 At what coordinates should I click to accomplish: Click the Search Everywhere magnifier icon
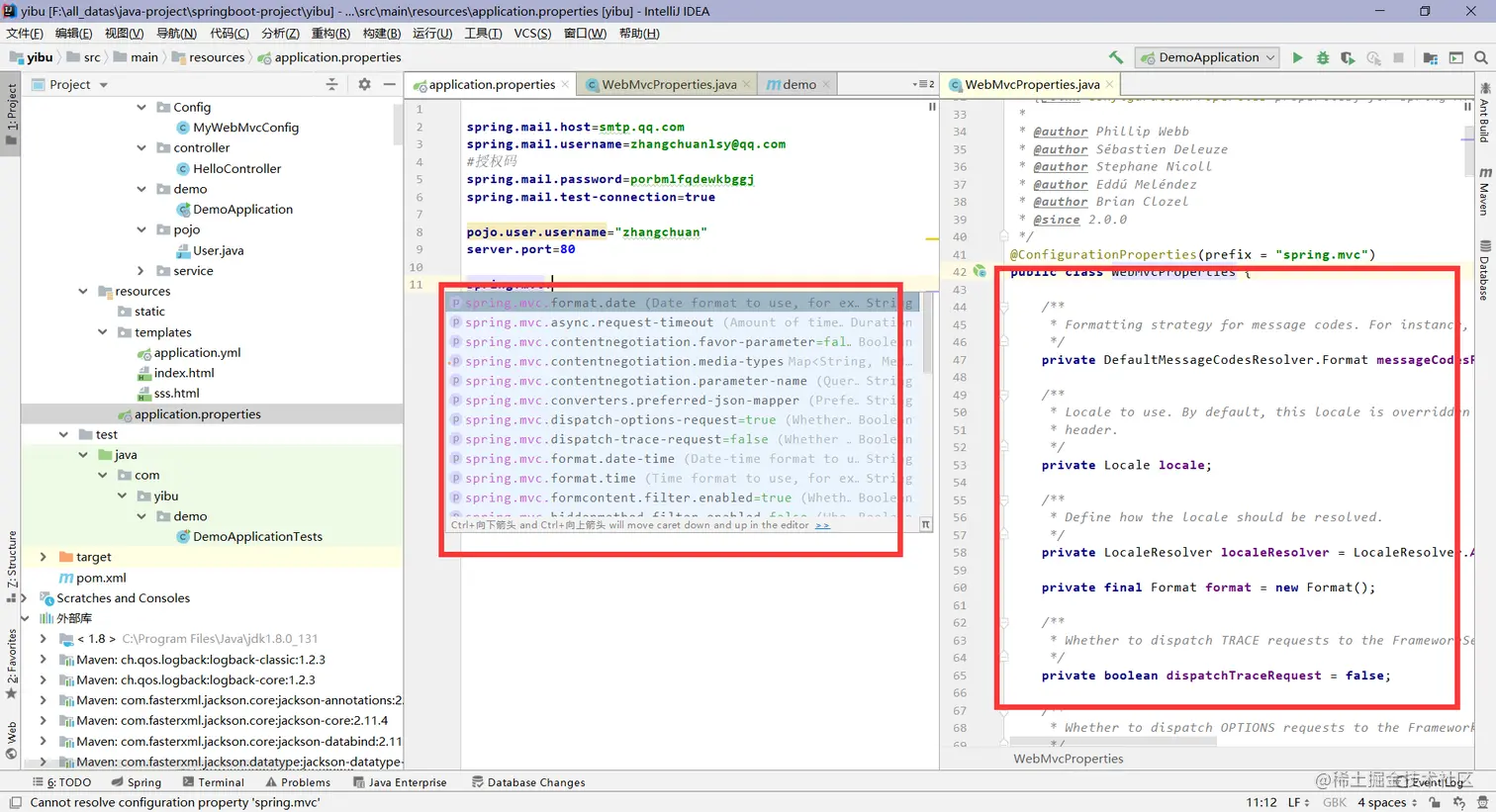[1481, 57]
